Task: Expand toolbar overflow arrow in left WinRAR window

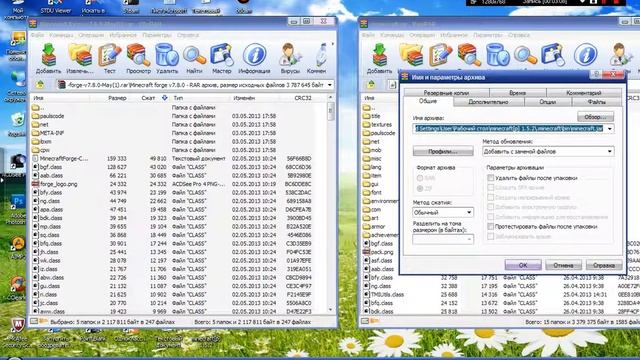Action: tap(333, 44)
